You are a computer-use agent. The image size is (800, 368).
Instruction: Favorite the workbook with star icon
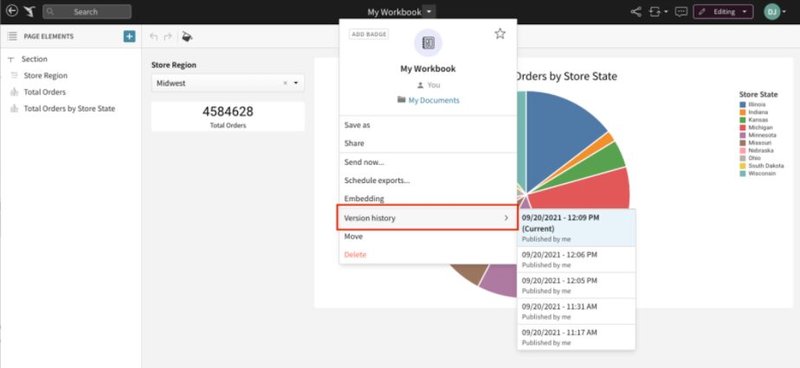(x=500, y=34)
